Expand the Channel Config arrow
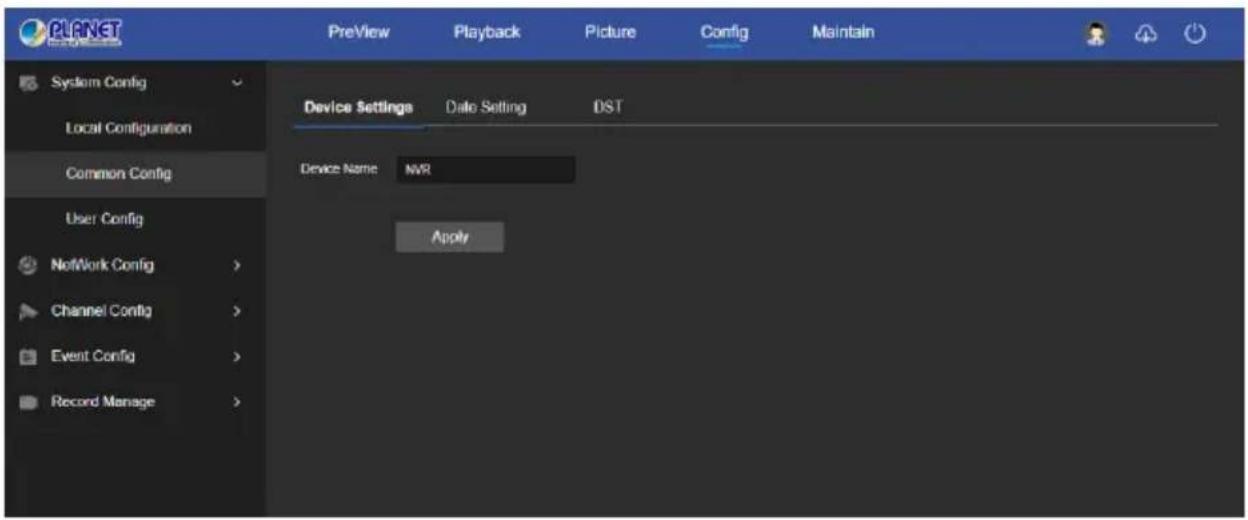Screen dimensions: 1248x520 click(236, 312)
